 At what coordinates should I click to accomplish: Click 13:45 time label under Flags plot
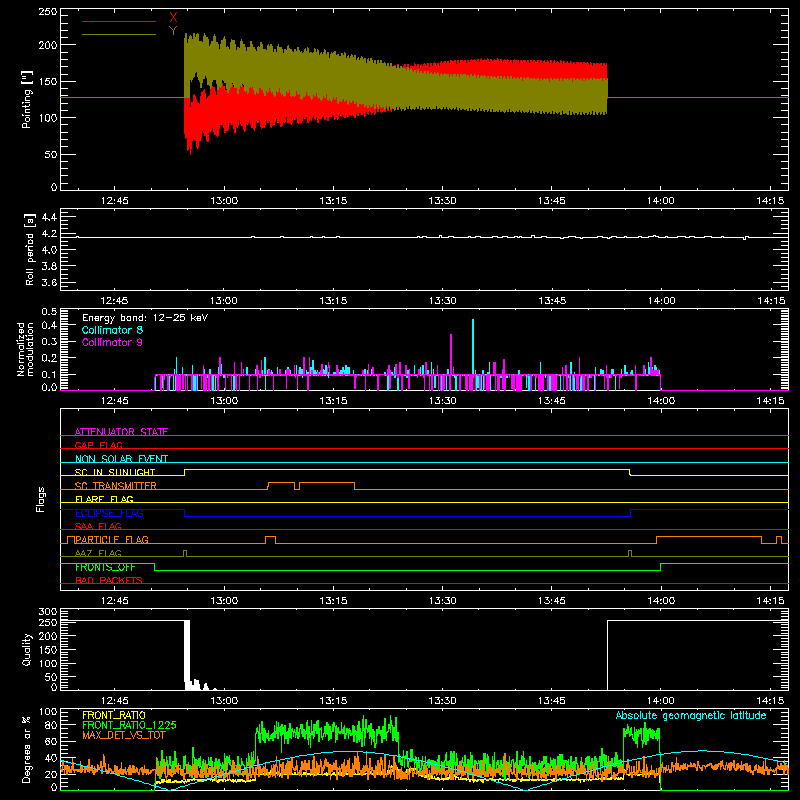(552, 601)
